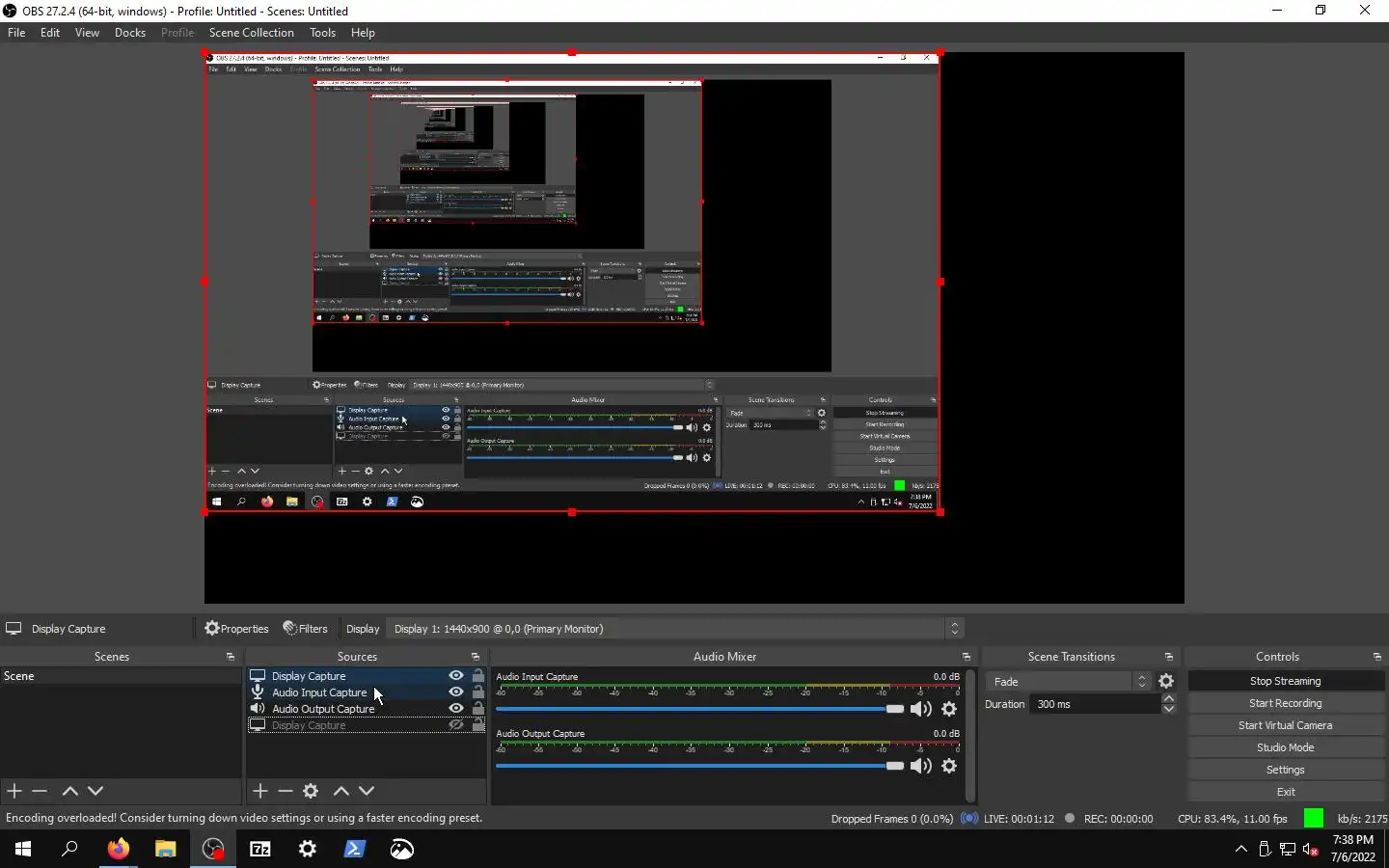Move source down in Sources list
Viewport: 1389px width, 868px height.
click(367, 791)
